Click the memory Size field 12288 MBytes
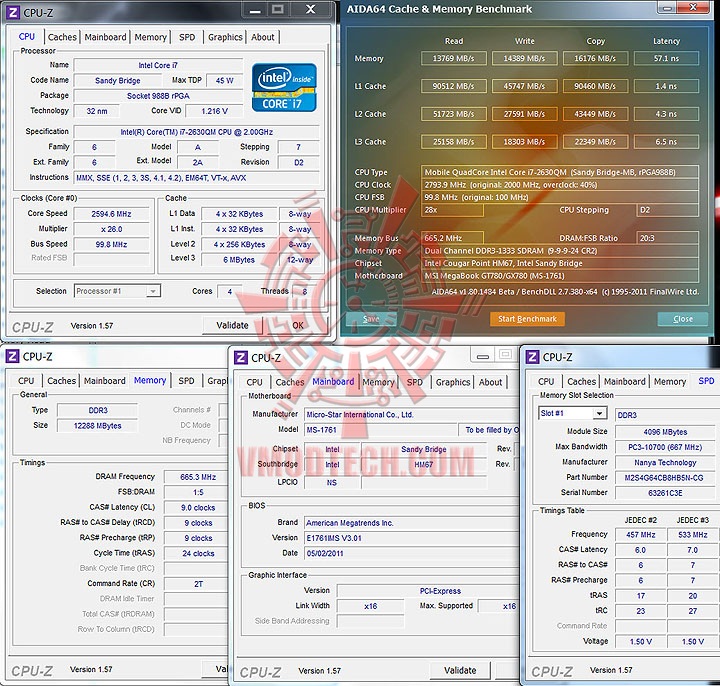The image size is (720, 686). [x=97, y=426]
